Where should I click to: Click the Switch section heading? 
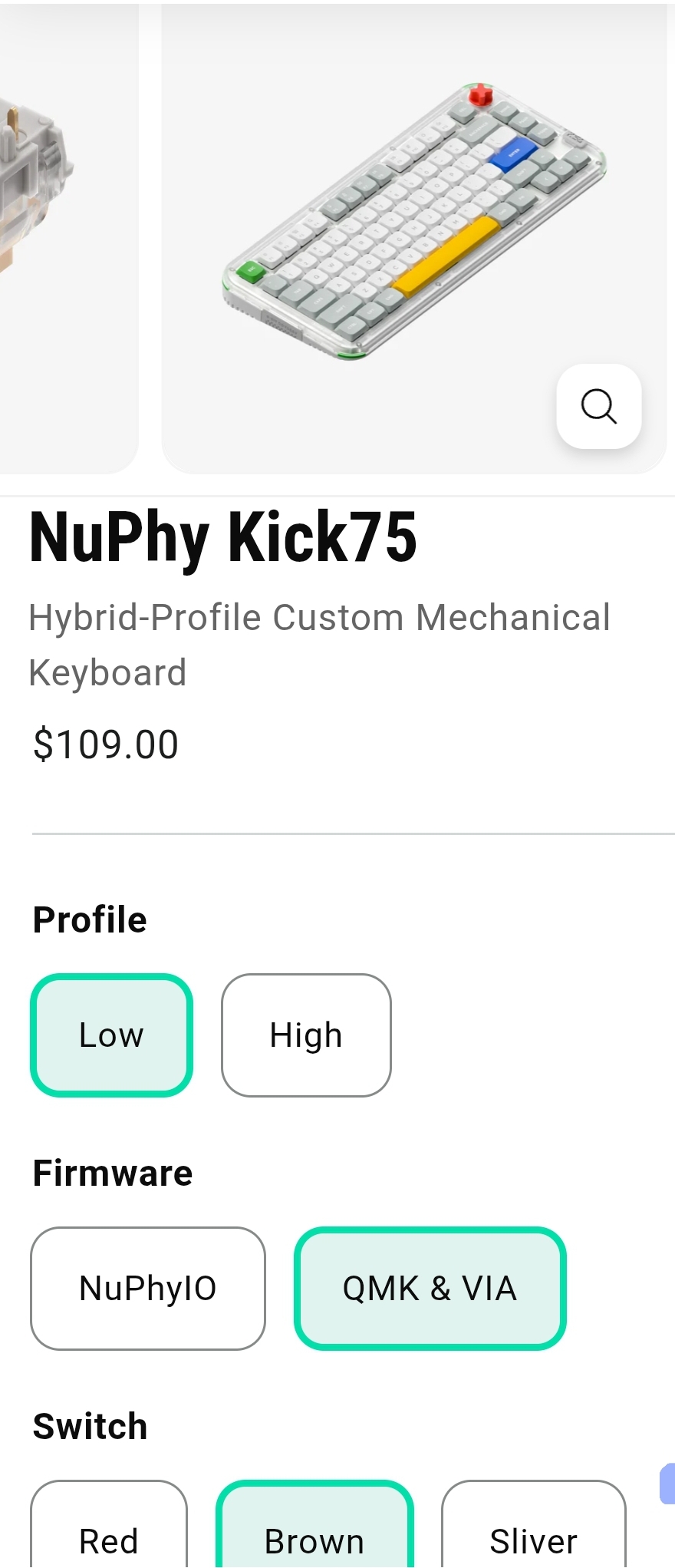[x=90, y=1426]
